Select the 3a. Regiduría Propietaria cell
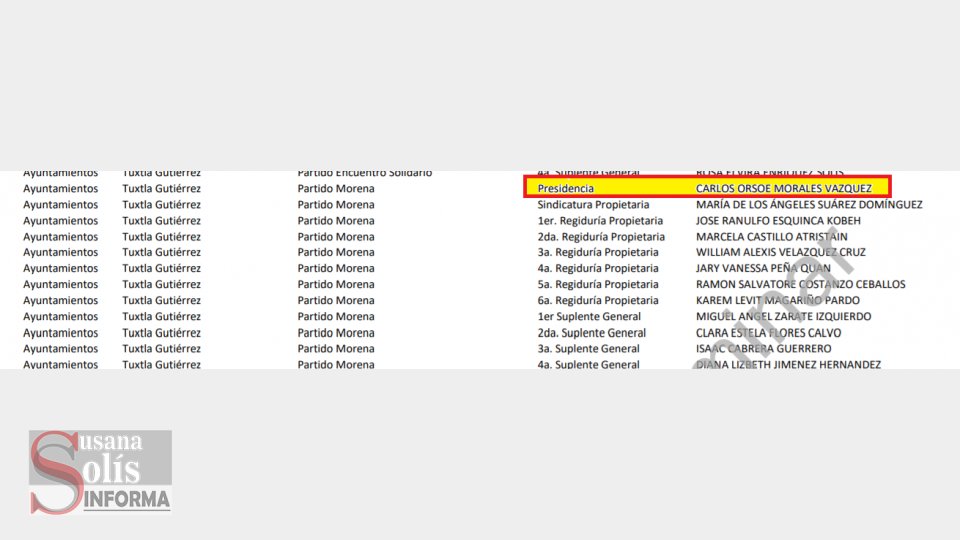This screenshot has height=540, width=960. pyautogui.click(x=598, y=253)
